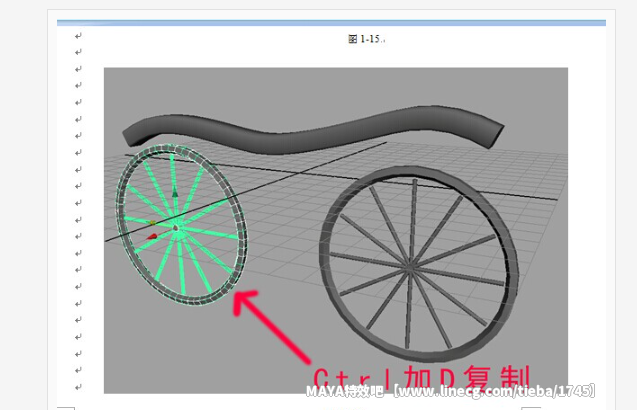Grab the green Y-axis move manipulator arrow

[x=175, y=192]
